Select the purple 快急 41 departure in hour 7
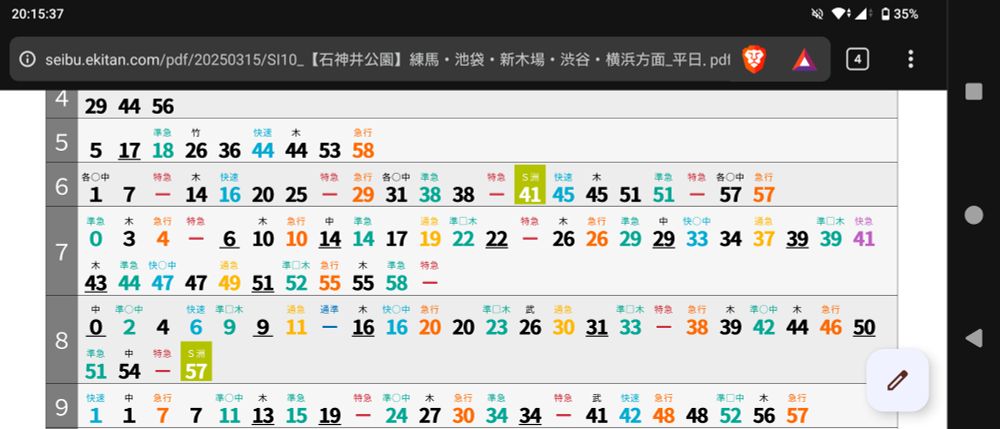1000x429 pixels. pyautogui.click(x=864, y=233)
